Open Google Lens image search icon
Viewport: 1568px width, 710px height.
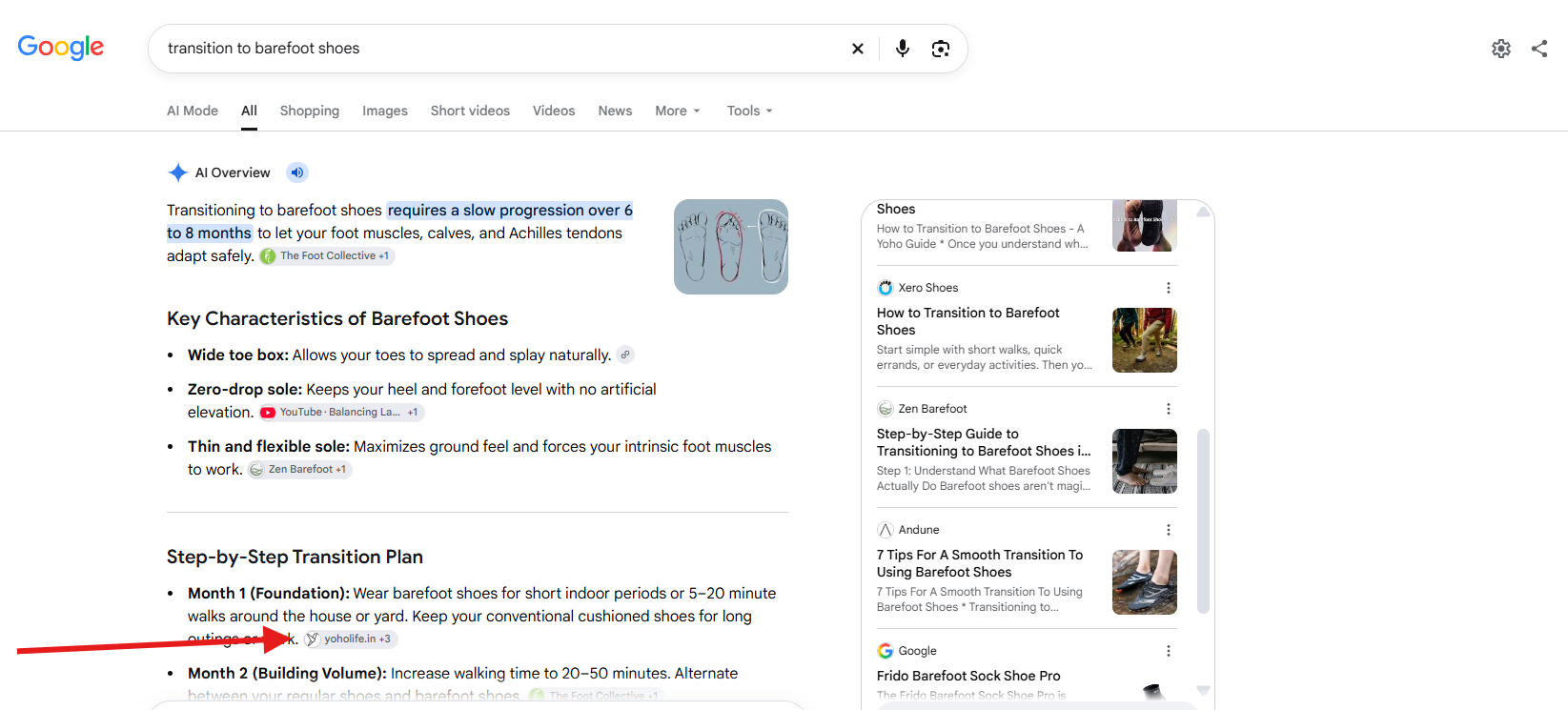tap(941, 49)
